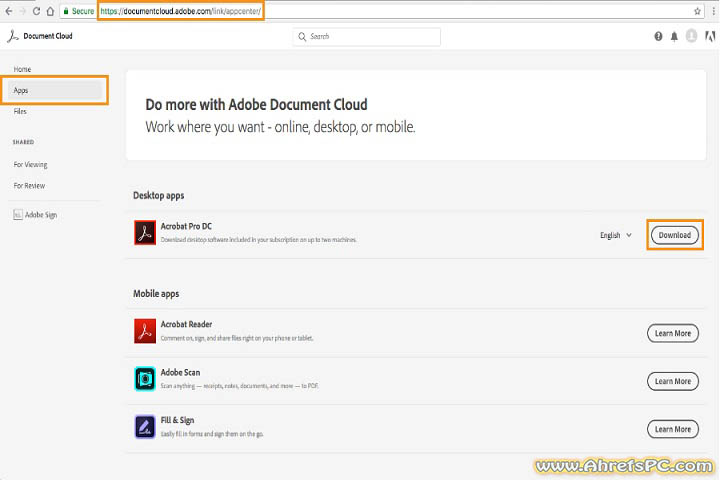Viewport: 720px width, 480px height.
Task: Click the browser forward arrow
Action: [x=22, y=11]
